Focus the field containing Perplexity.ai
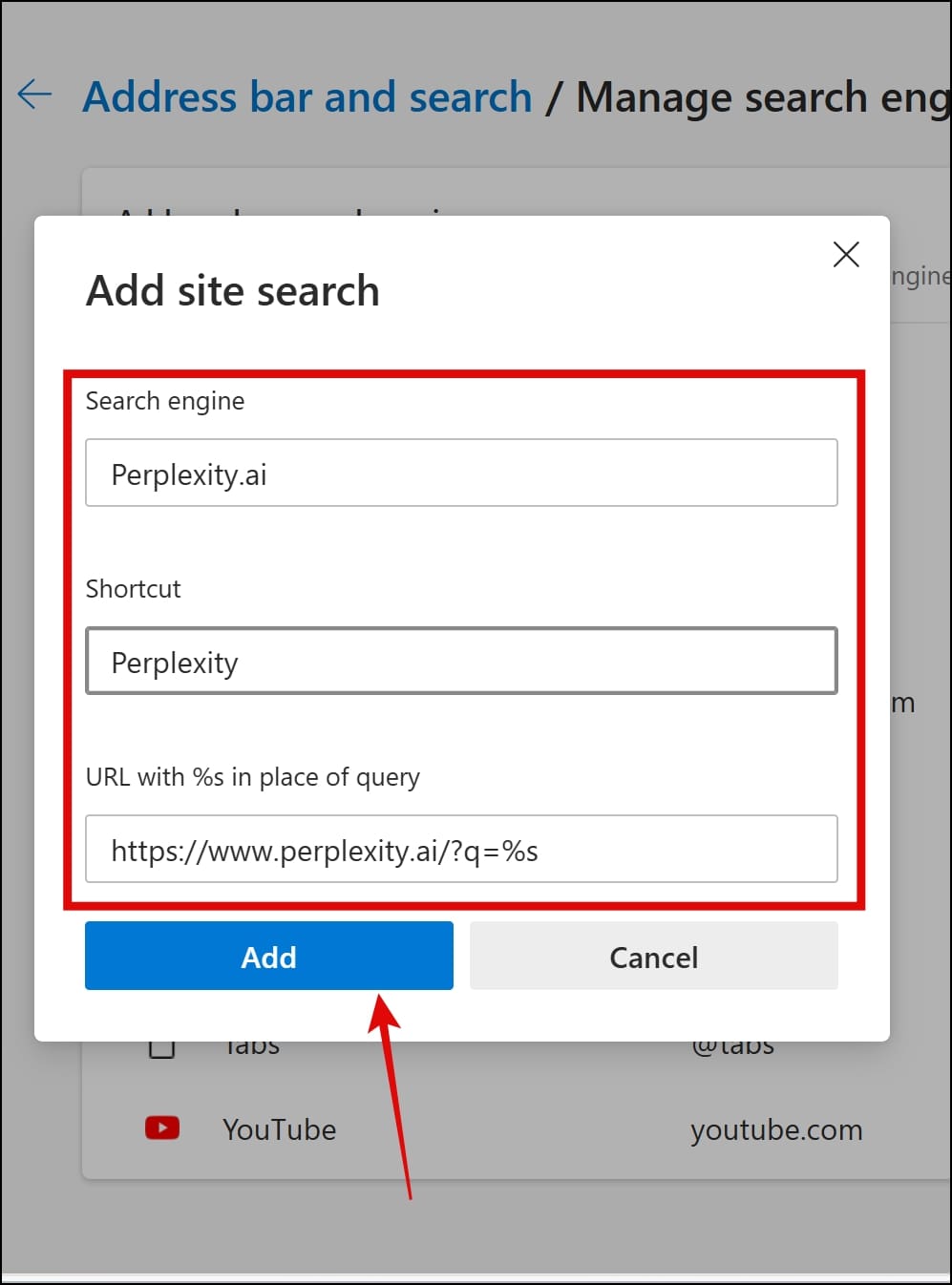 (x=461, y=473)
